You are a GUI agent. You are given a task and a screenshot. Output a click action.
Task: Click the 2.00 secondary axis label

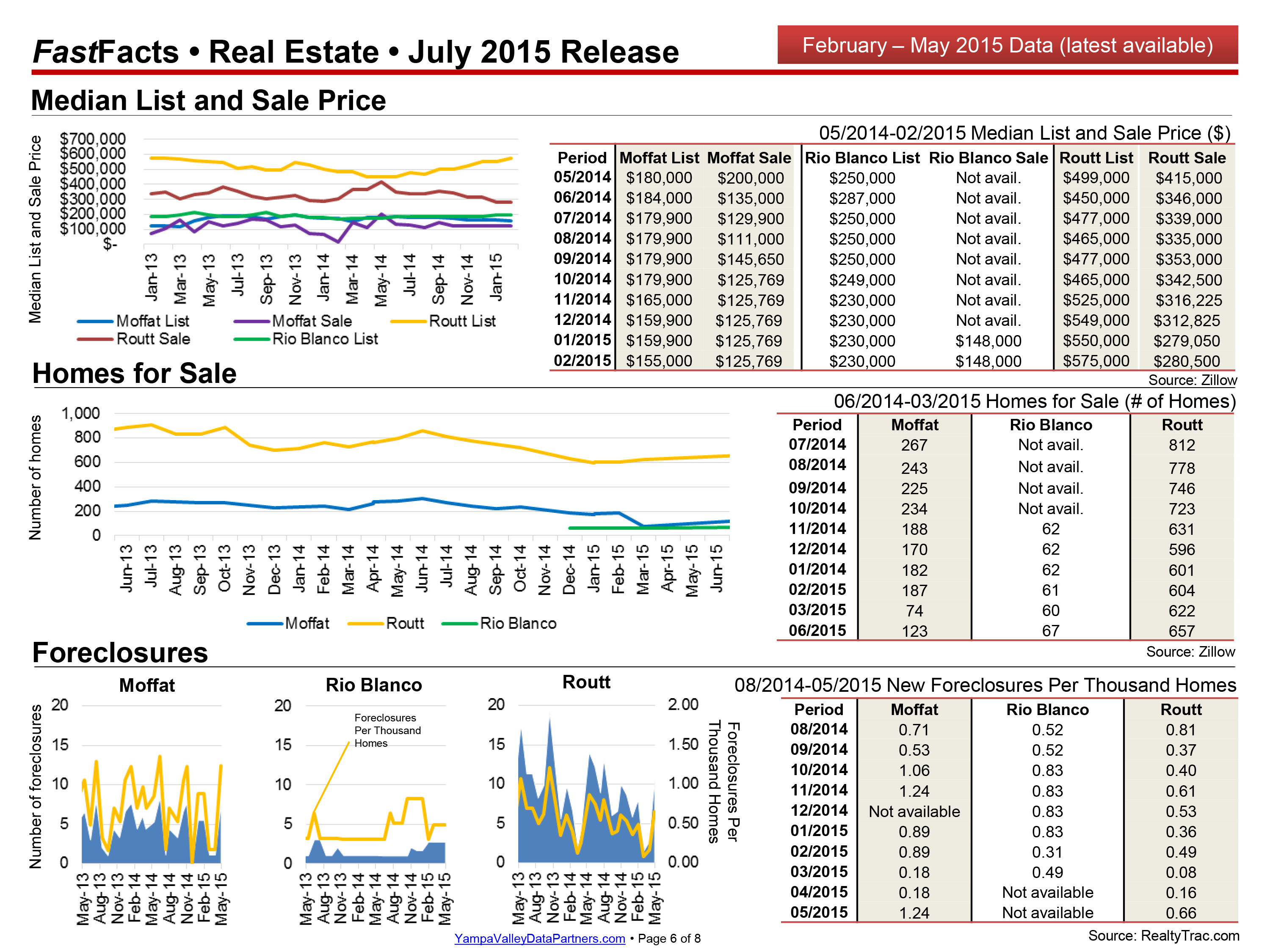coord(683,704)
